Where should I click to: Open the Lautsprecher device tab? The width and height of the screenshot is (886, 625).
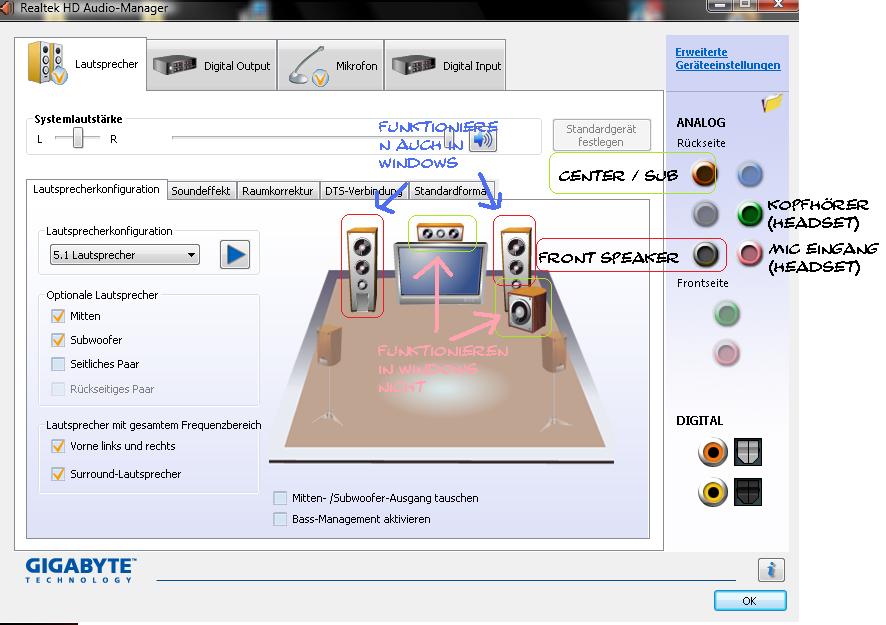pyautogui.click(x=81, y=64)
